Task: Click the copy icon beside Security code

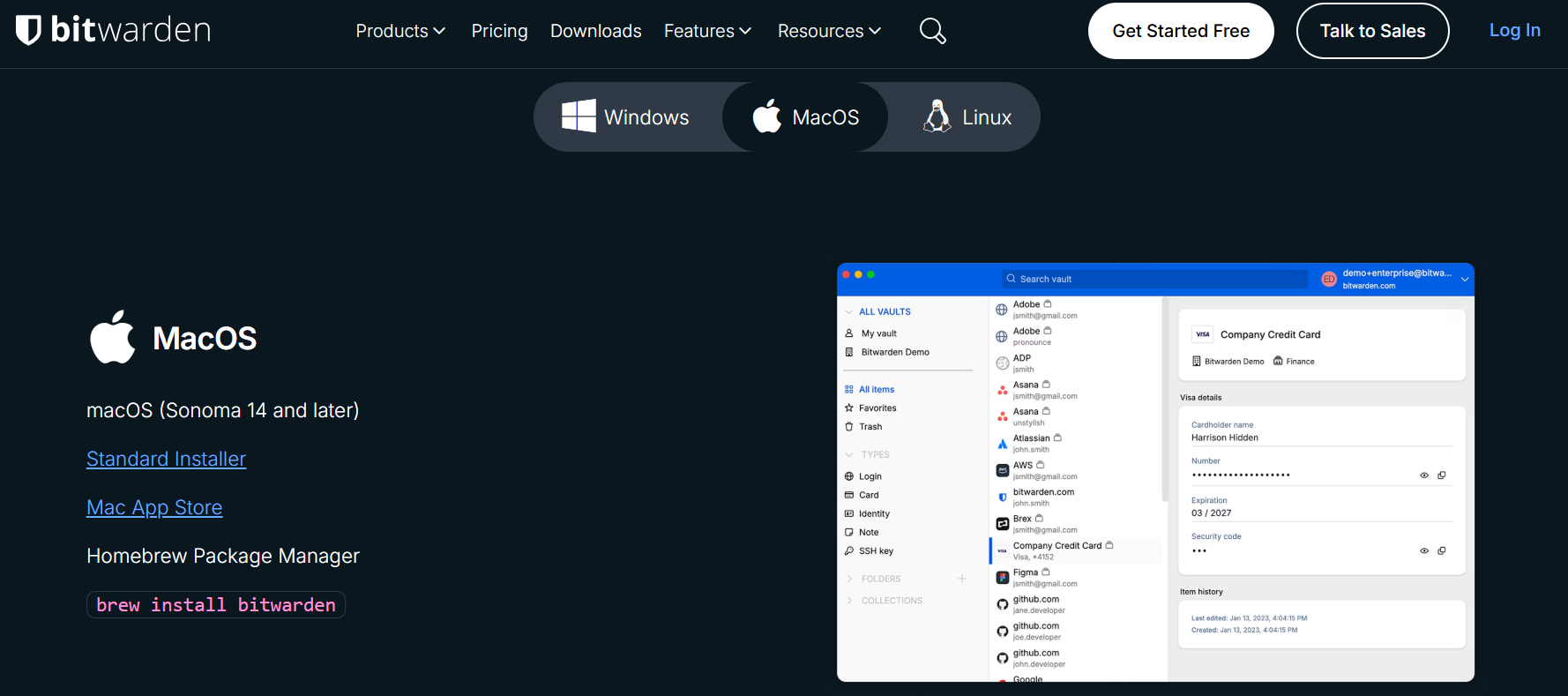Action: (1442, 550)
